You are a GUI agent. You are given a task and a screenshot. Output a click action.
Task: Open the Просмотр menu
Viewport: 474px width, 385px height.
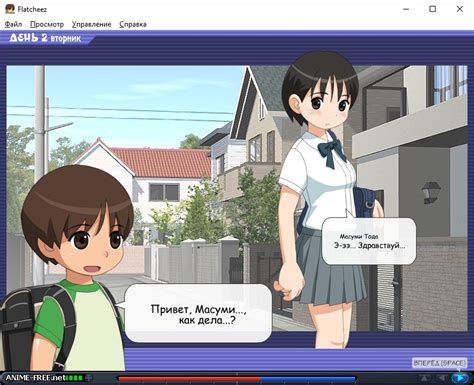(x=47, y=24)
